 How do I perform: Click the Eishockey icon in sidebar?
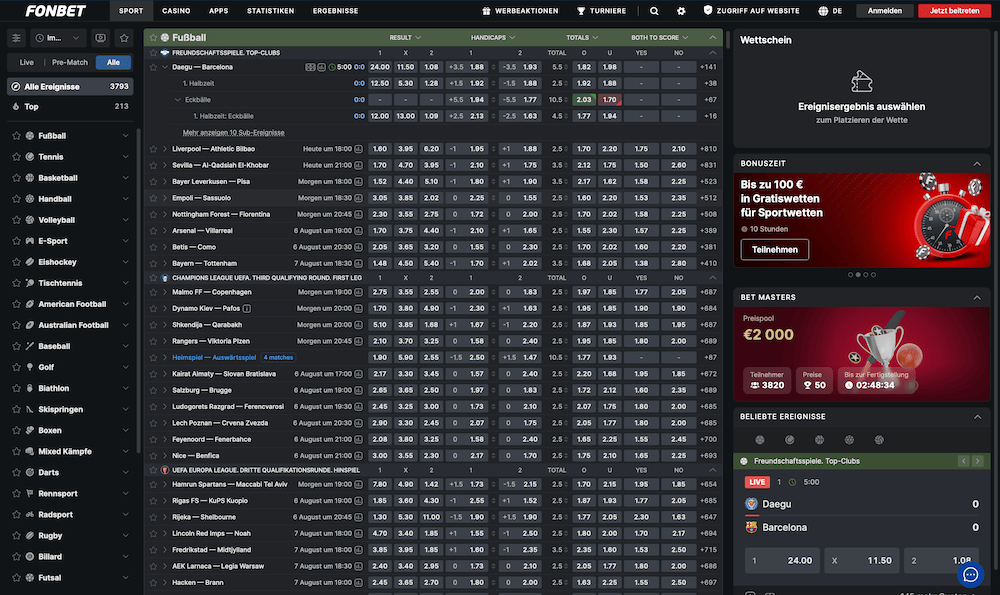point(29,262)
